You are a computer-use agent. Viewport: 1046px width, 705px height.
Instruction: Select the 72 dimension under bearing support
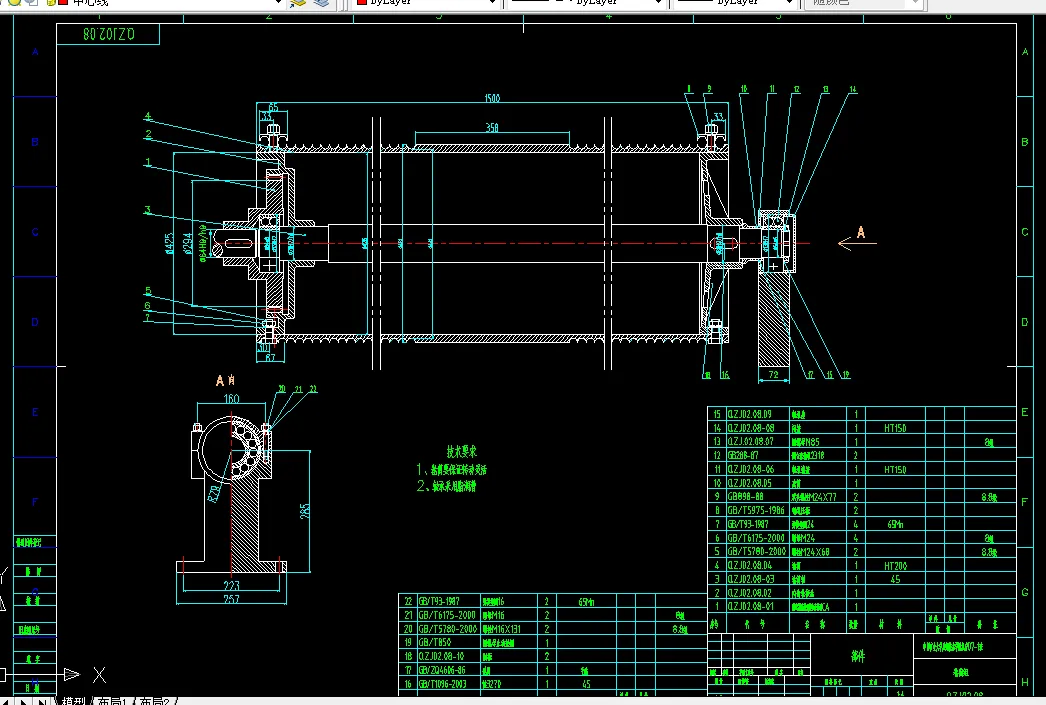pyautogui.click(x=773, y=375)
